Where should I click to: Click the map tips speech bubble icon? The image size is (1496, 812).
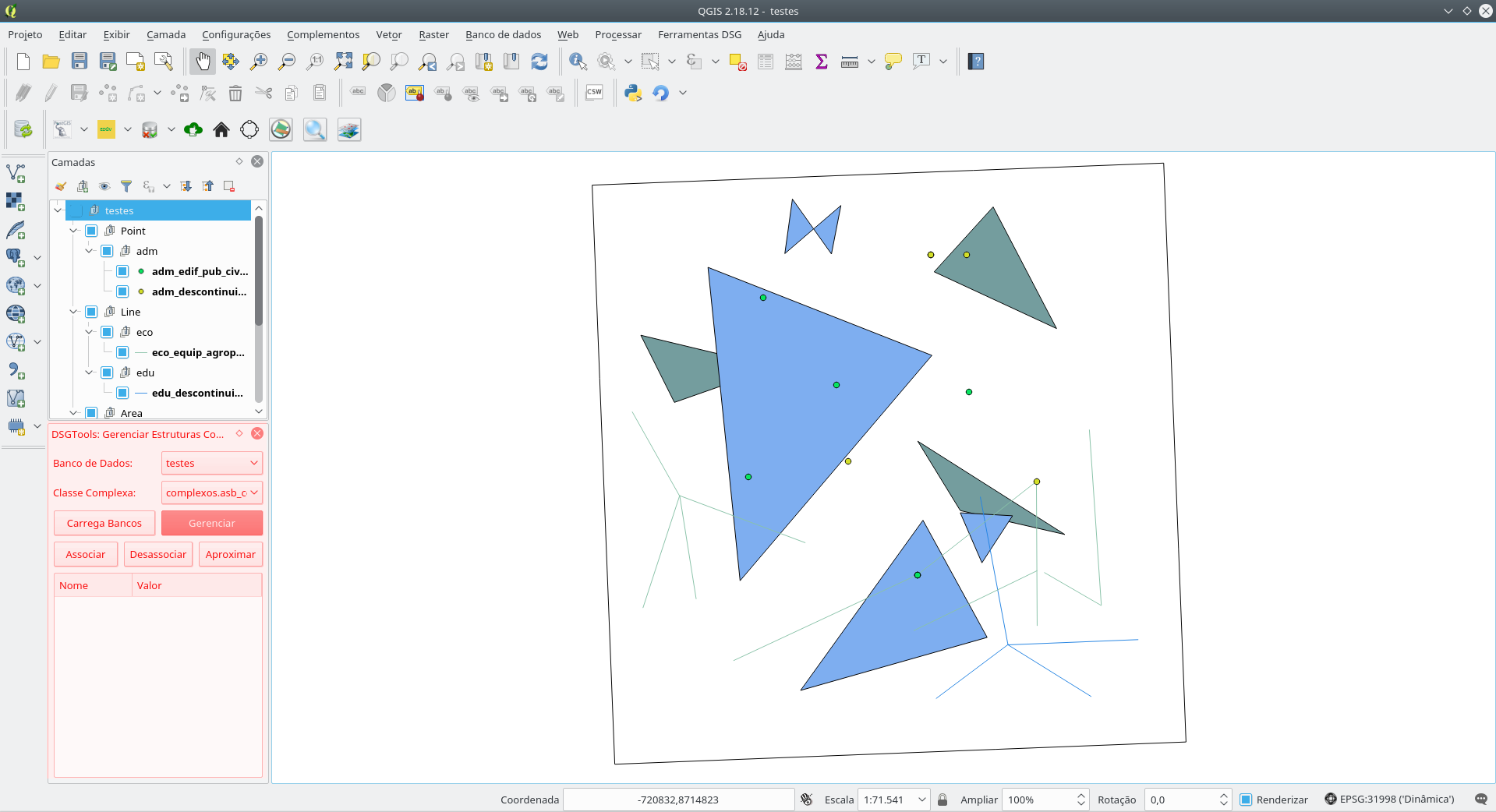pos(893,62)
